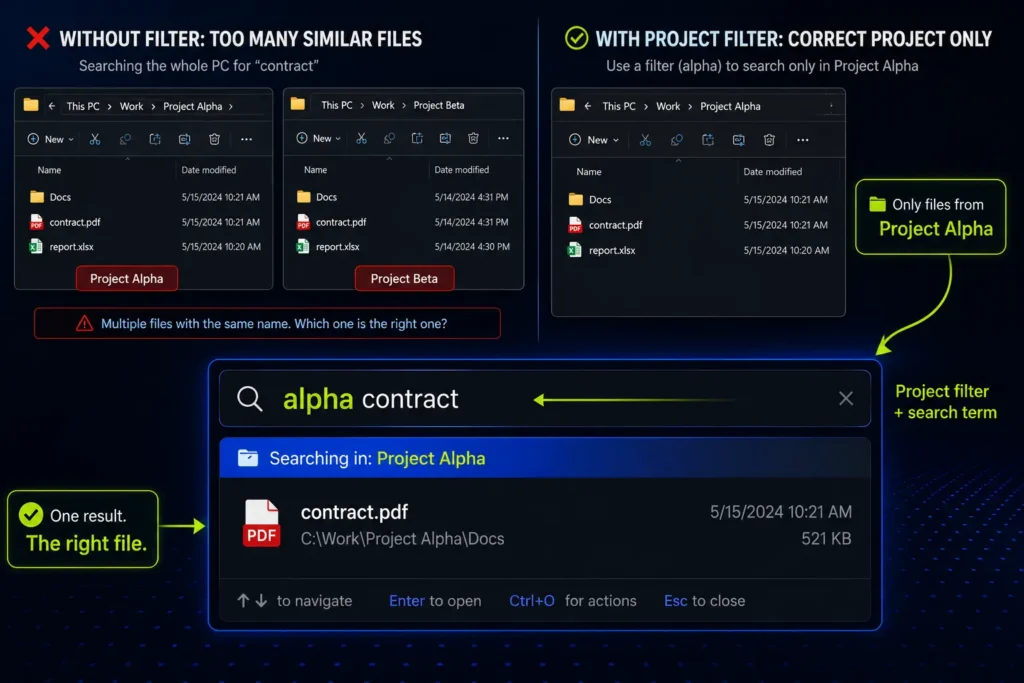This screenshot has width=1024, height=683.
Task: Sort by Date modified in right Project Alpha window
Action: 773,172
